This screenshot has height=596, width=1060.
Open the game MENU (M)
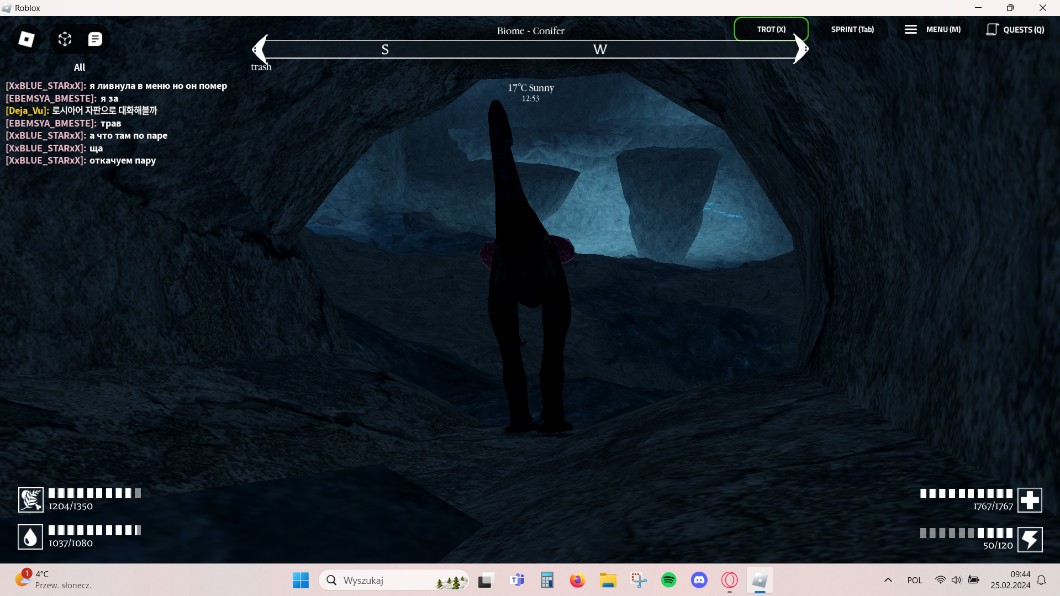click(932, 29)
